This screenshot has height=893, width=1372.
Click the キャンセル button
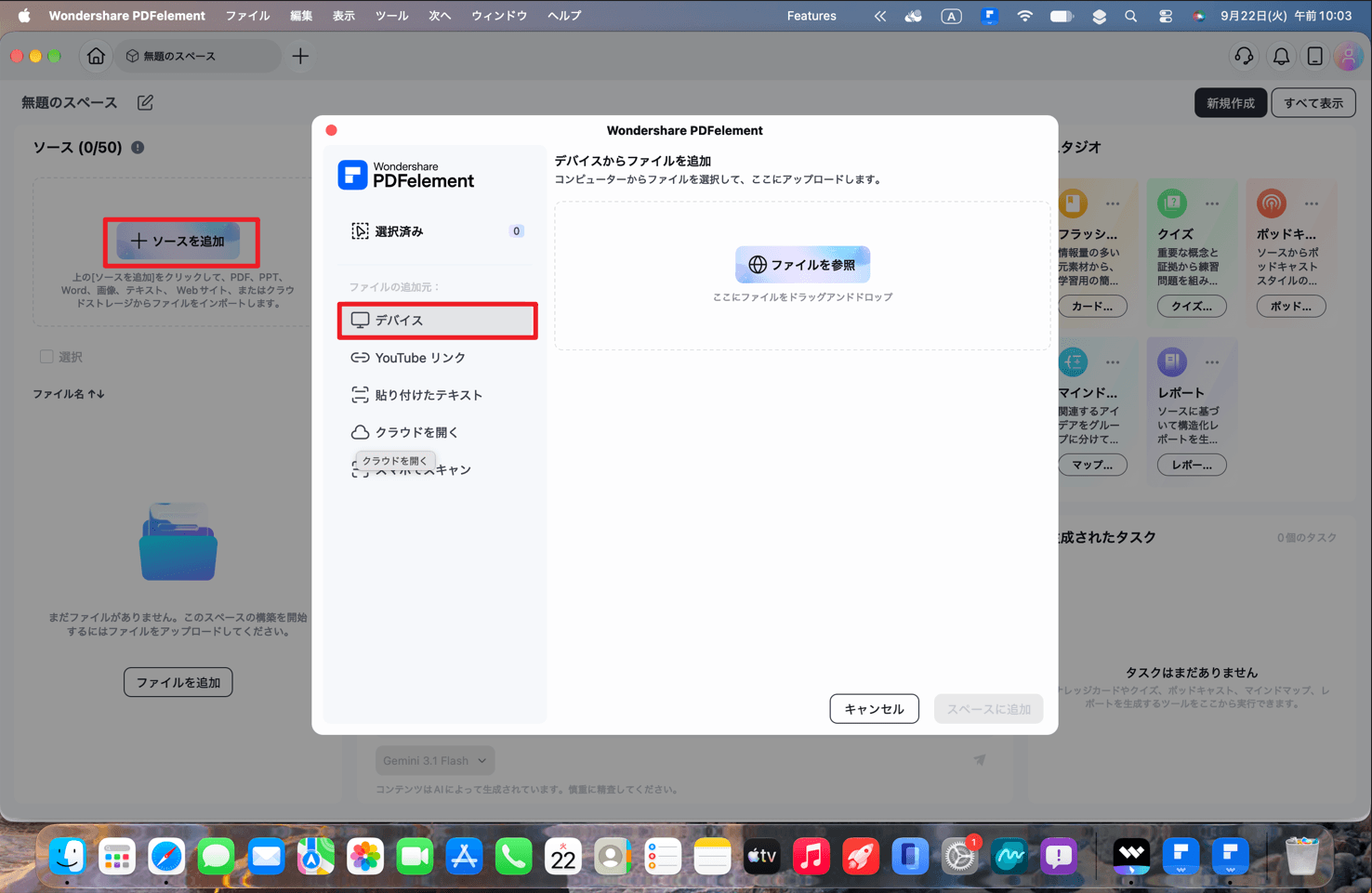pos(874,709)
